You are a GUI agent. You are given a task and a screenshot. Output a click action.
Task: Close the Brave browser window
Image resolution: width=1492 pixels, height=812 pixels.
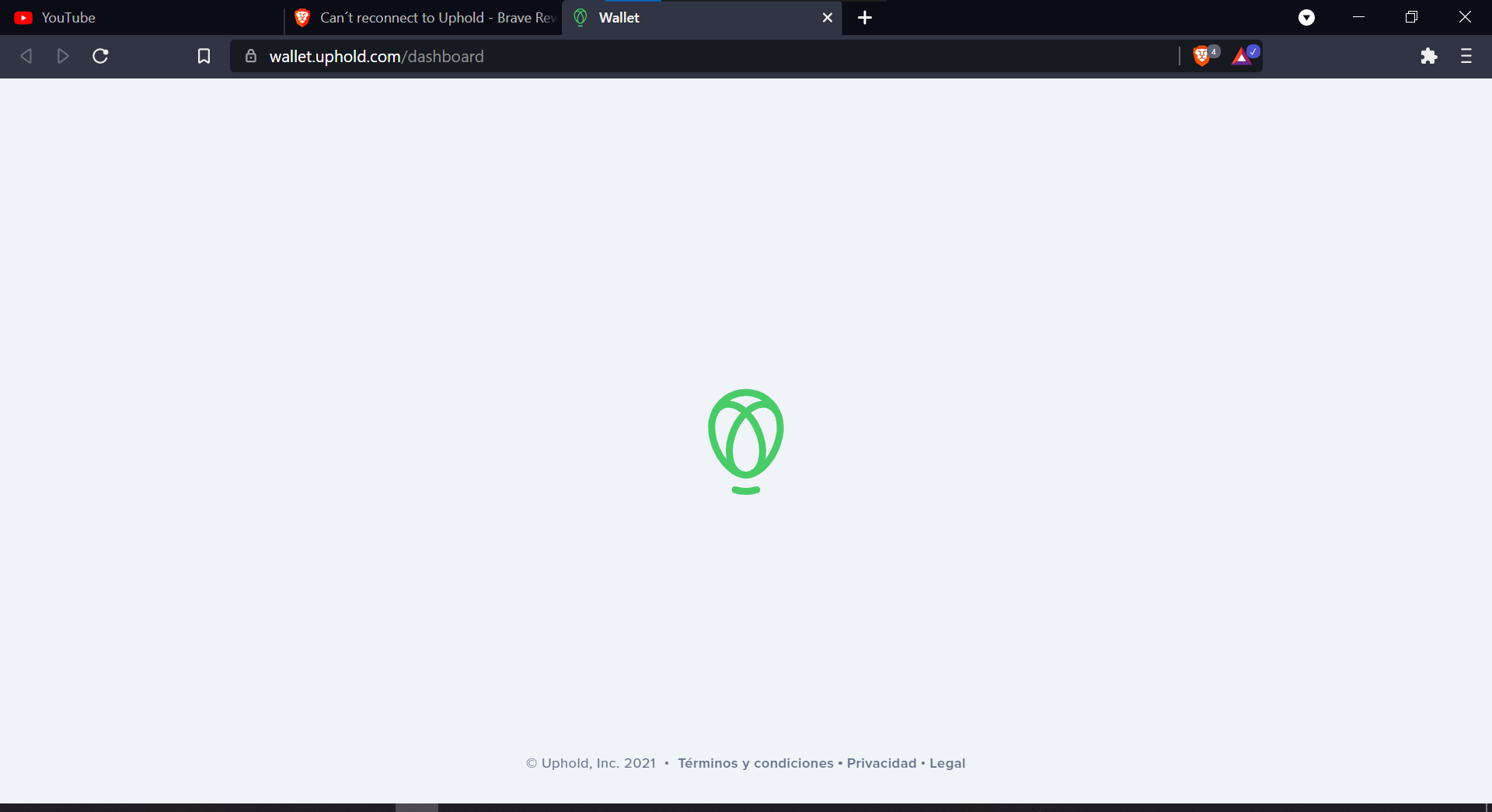pyautogui.click(x=1465, y=17)
